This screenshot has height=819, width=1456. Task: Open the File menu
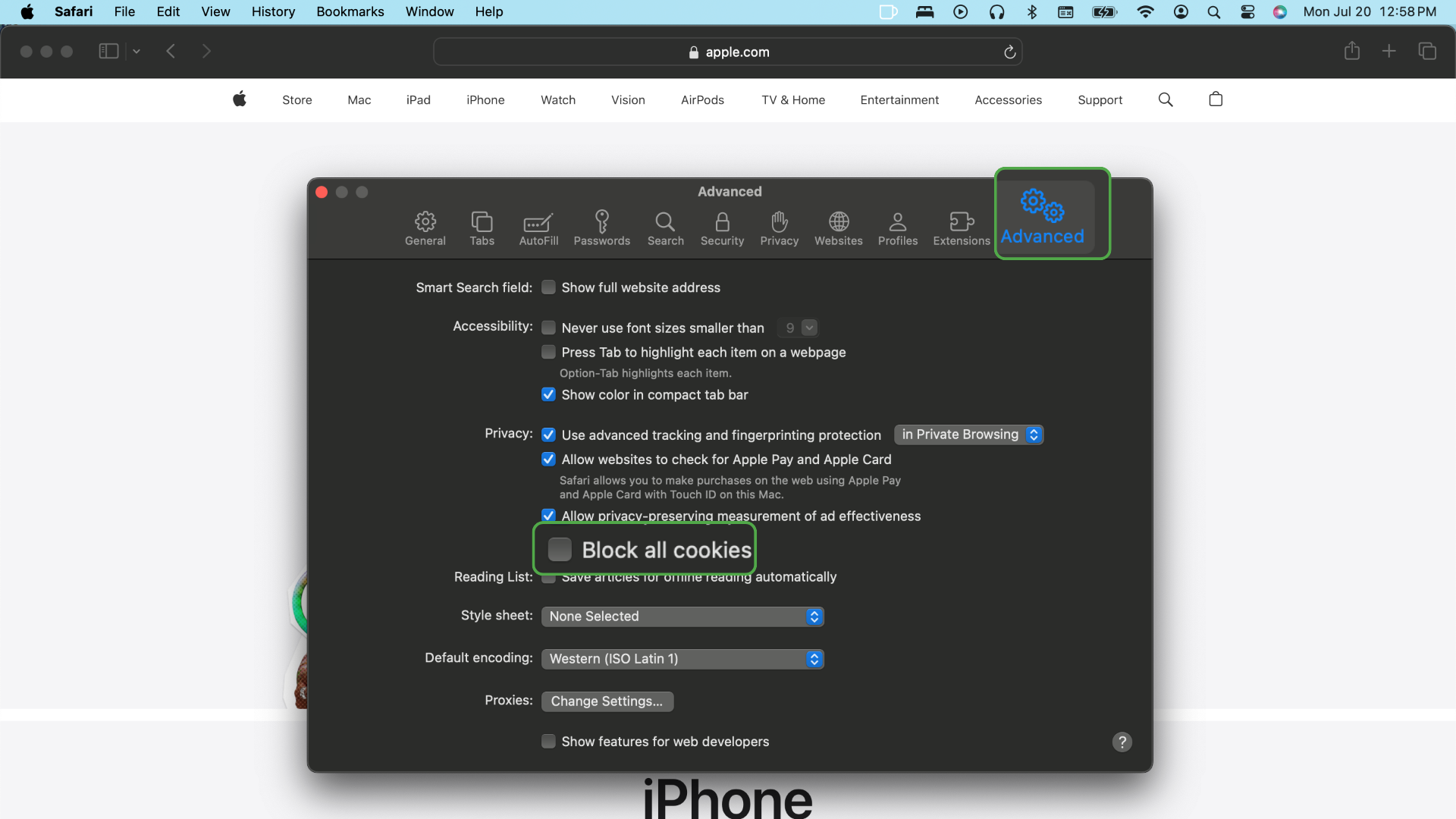point(124,11)
